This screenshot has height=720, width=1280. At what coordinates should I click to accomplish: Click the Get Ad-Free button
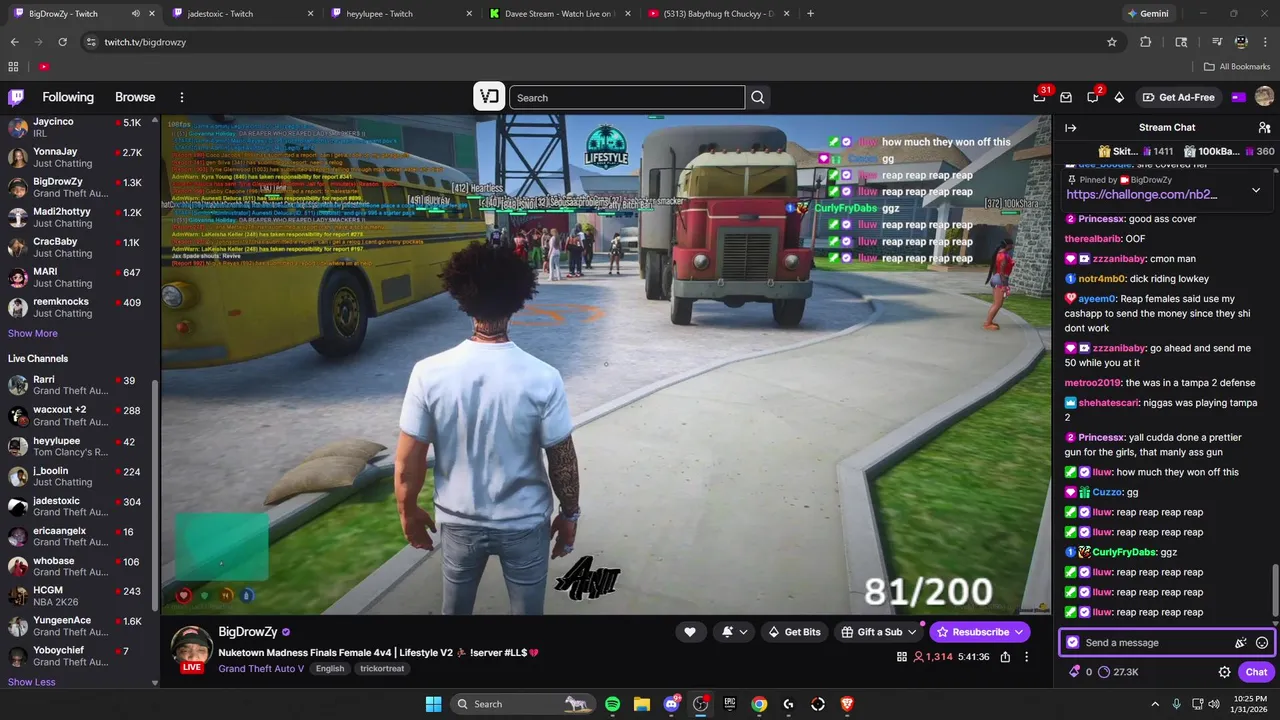(1178, 97)
